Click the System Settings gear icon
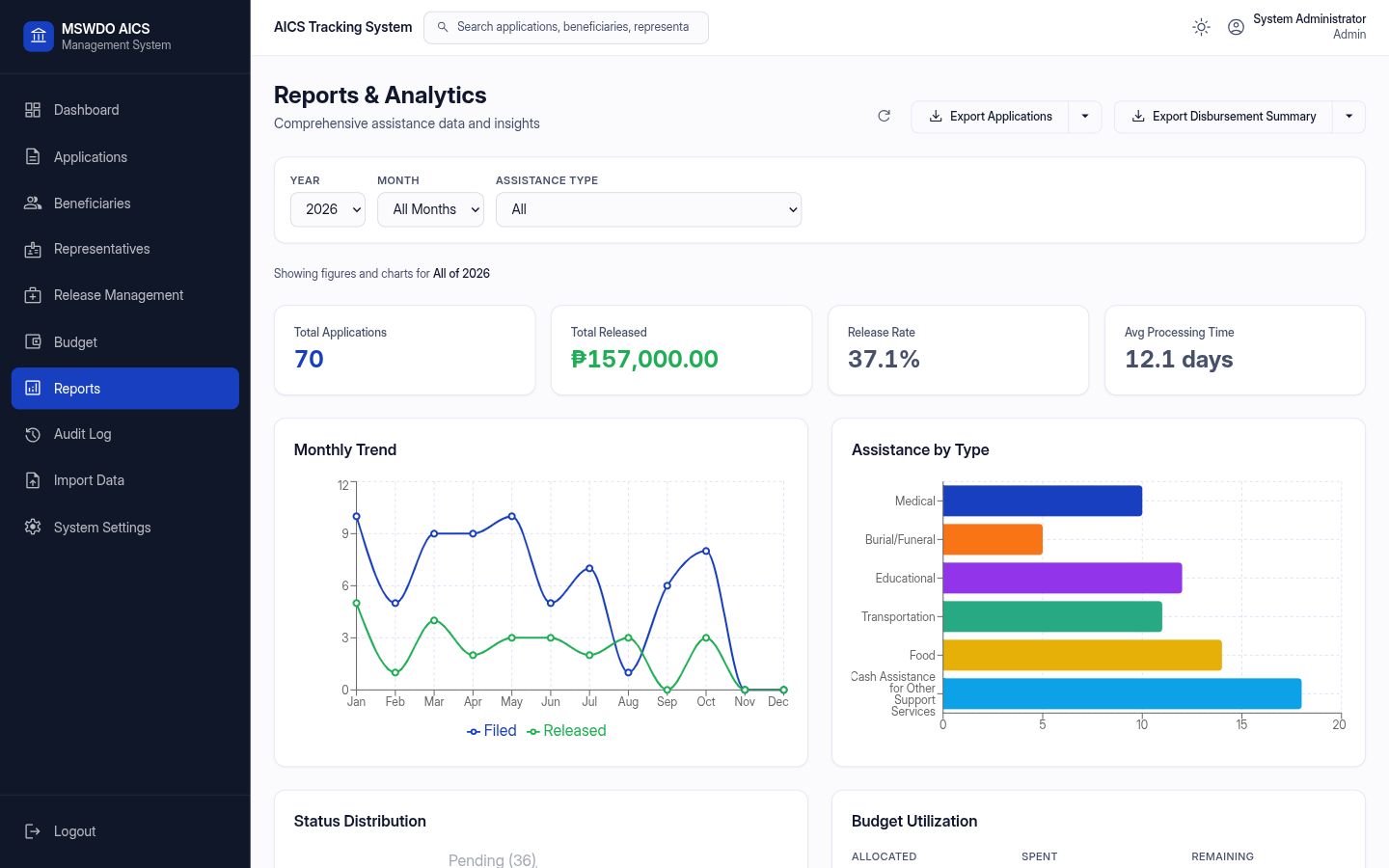Image resolution: width=1389 pixels, height=868 pixels. 33,528
